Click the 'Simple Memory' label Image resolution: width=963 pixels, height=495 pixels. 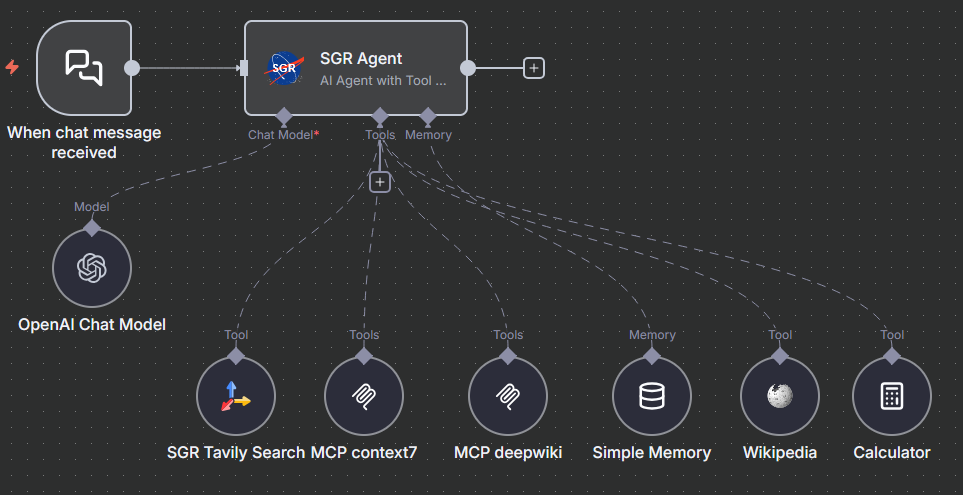652,453
